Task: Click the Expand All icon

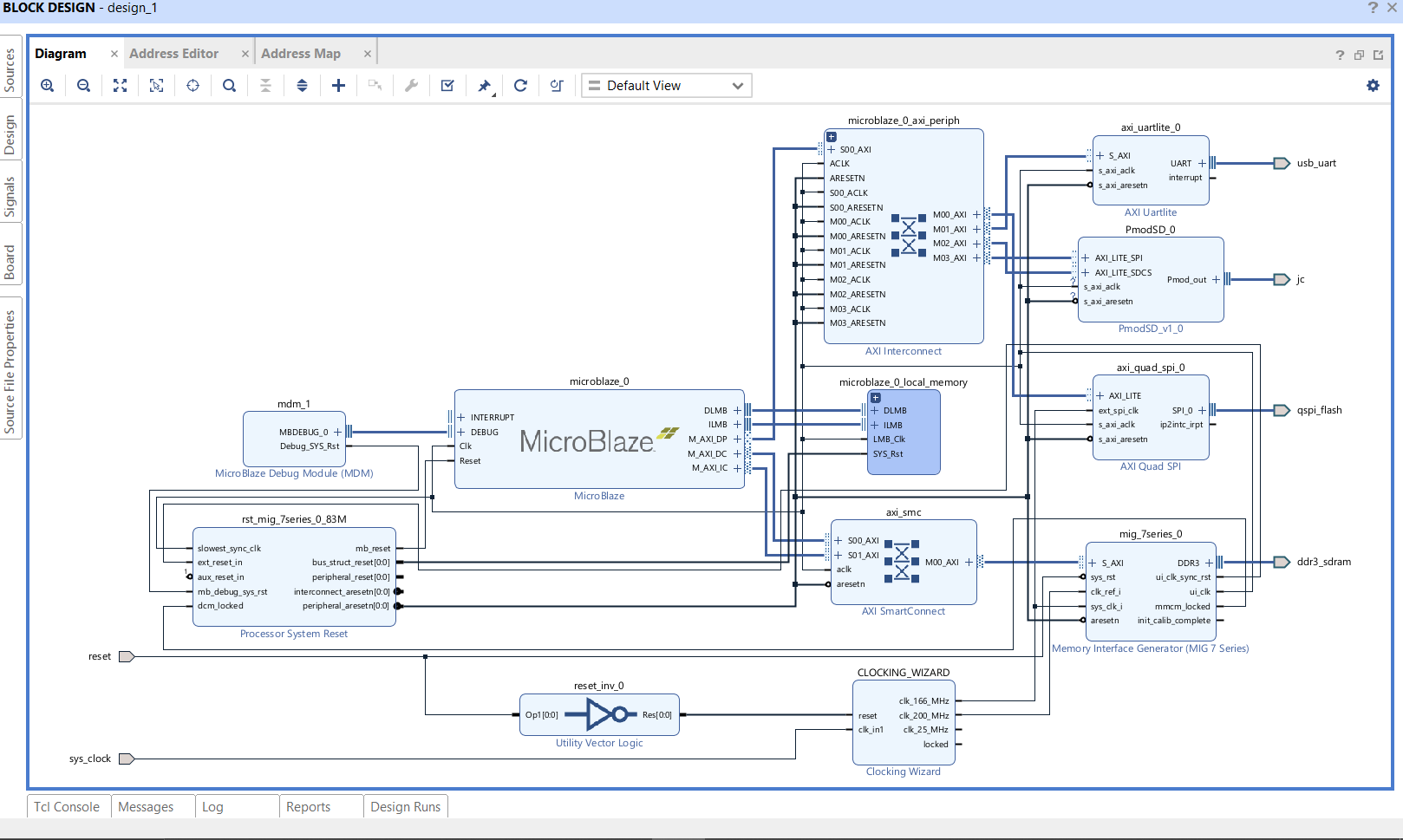Action: (303, 86)
